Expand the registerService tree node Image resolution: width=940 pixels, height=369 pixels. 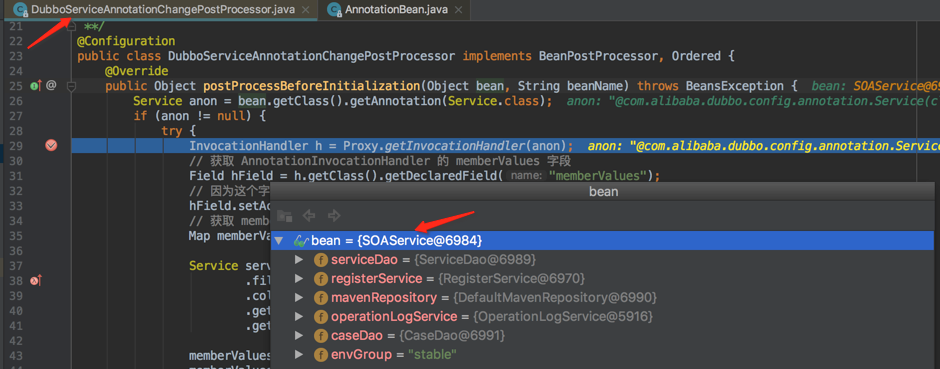(x=299, y=279)
